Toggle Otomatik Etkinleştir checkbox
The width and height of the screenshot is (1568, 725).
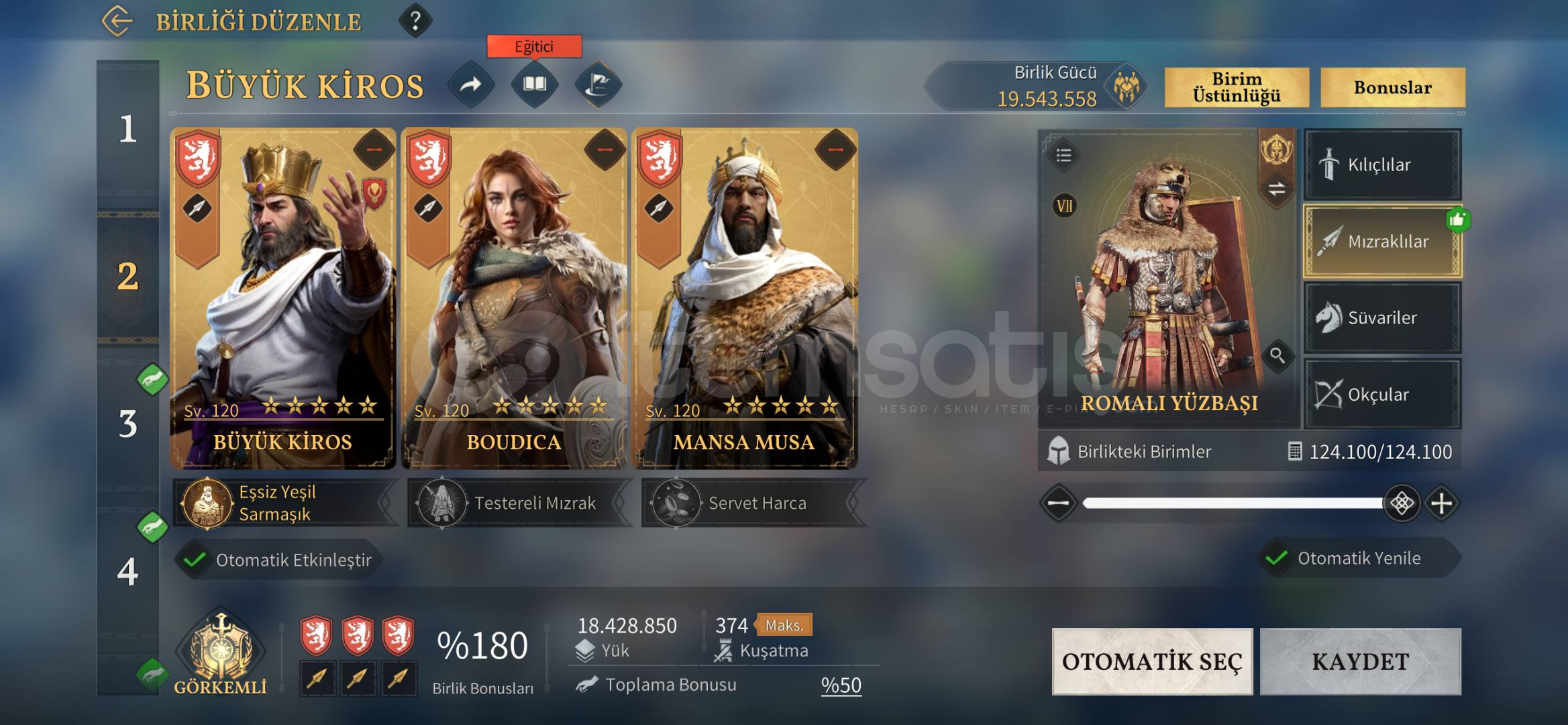(195, 559)
